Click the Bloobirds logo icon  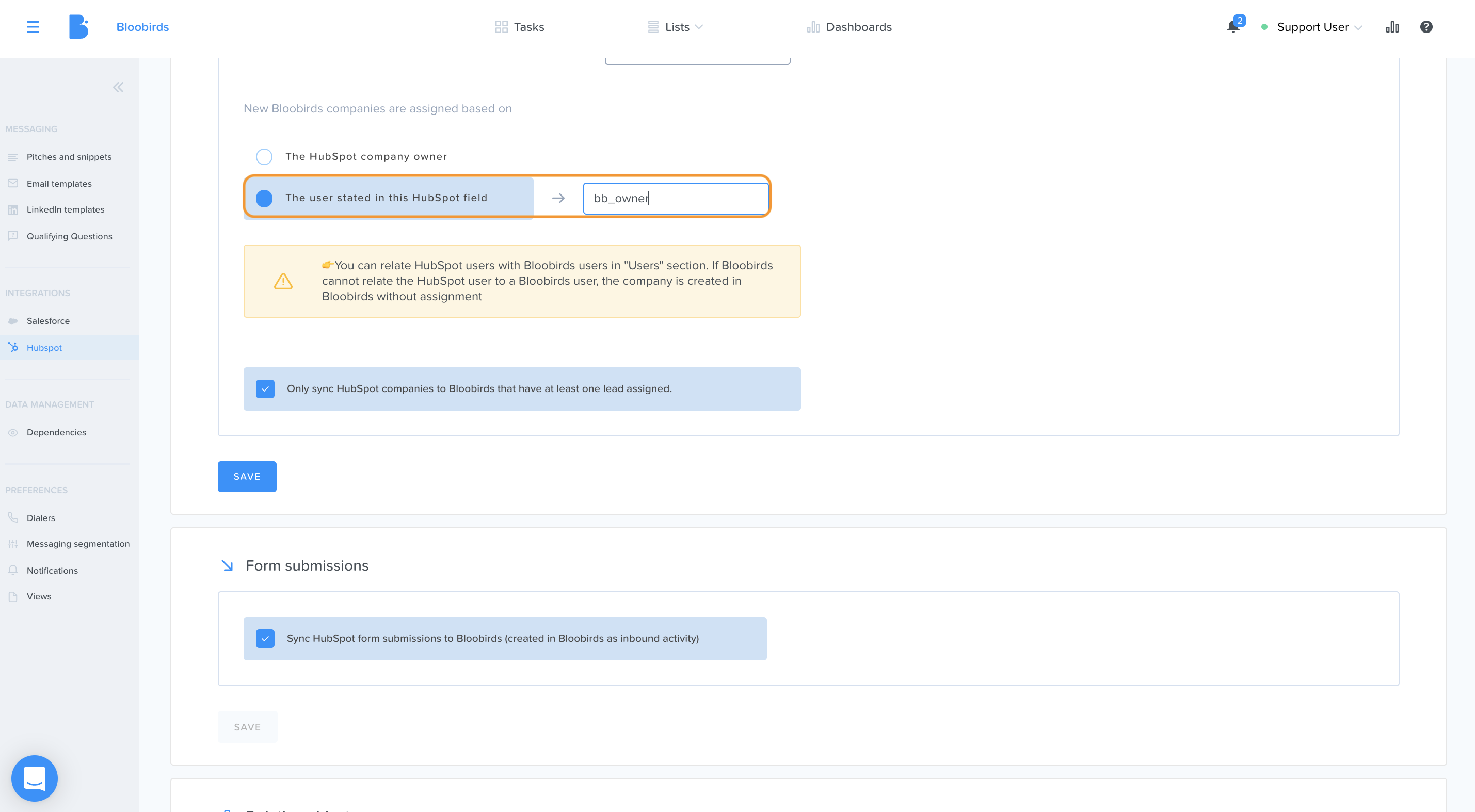(x=78, y=27)
